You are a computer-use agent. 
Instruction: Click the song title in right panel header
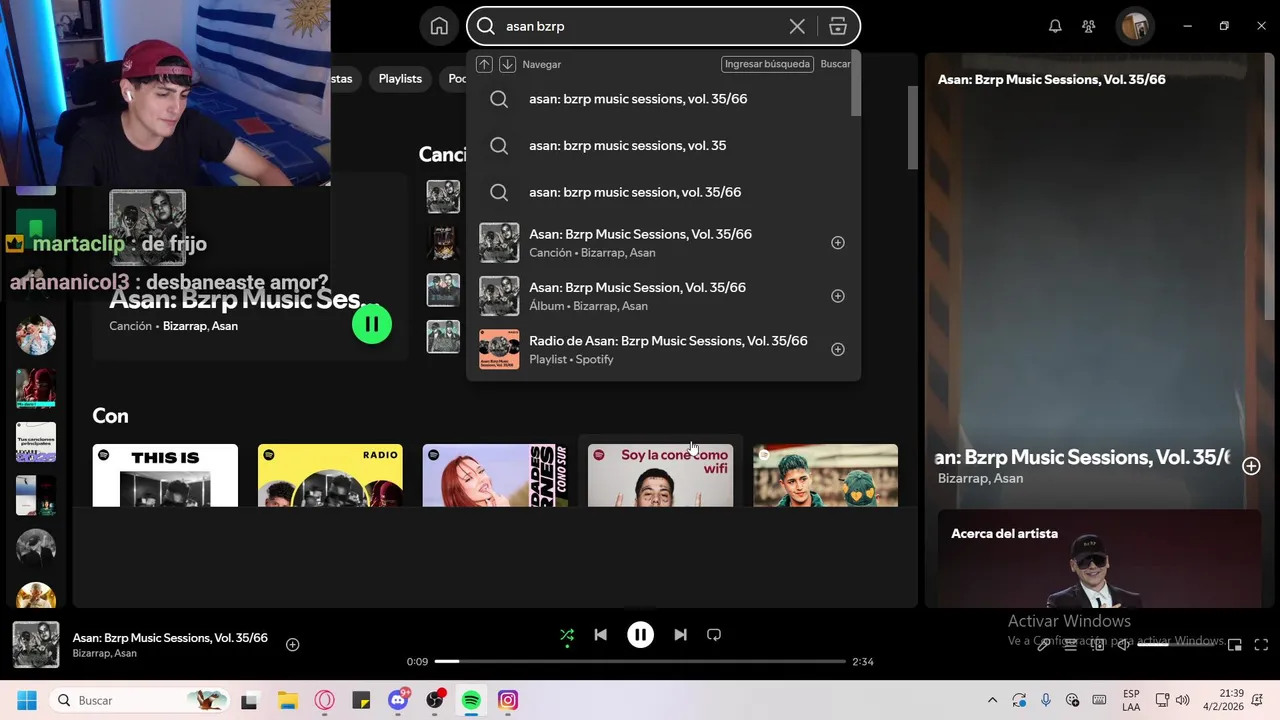click(1052, 79)
